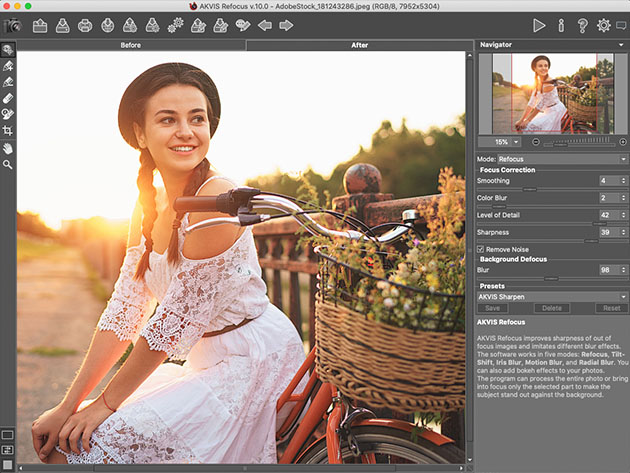Click the Print image icon
This screenshot has width=630, height=473.
click(85, 25)
